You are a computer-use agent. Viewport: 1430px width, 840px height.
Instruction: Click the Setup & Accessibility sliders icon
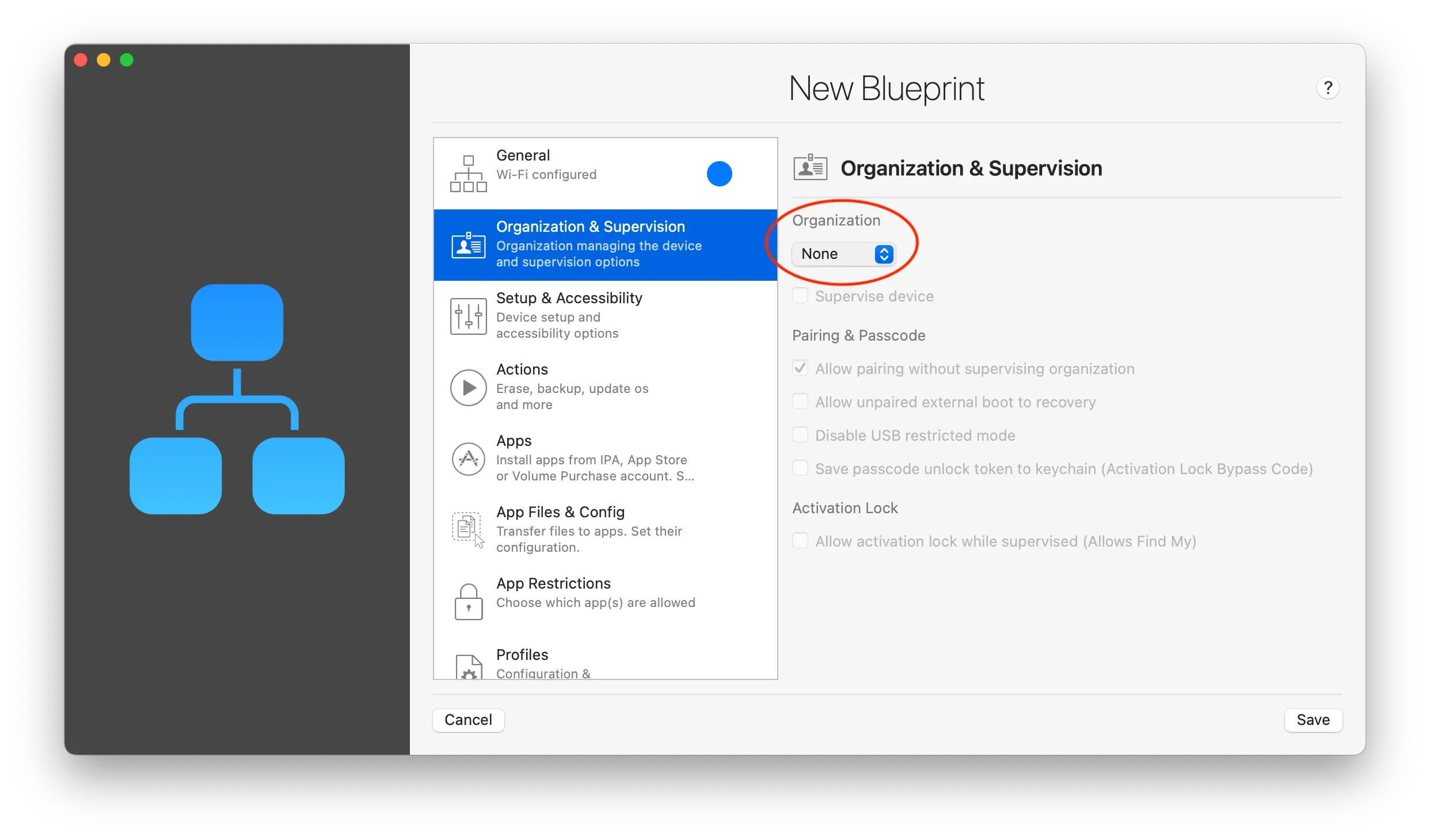pos(467,316)
